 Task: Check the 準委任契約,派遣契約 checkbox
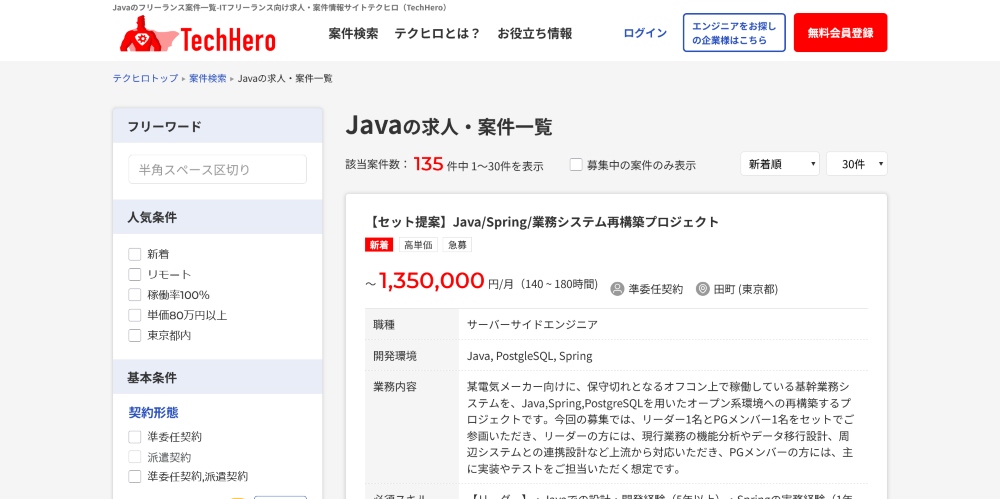point(135,477)
